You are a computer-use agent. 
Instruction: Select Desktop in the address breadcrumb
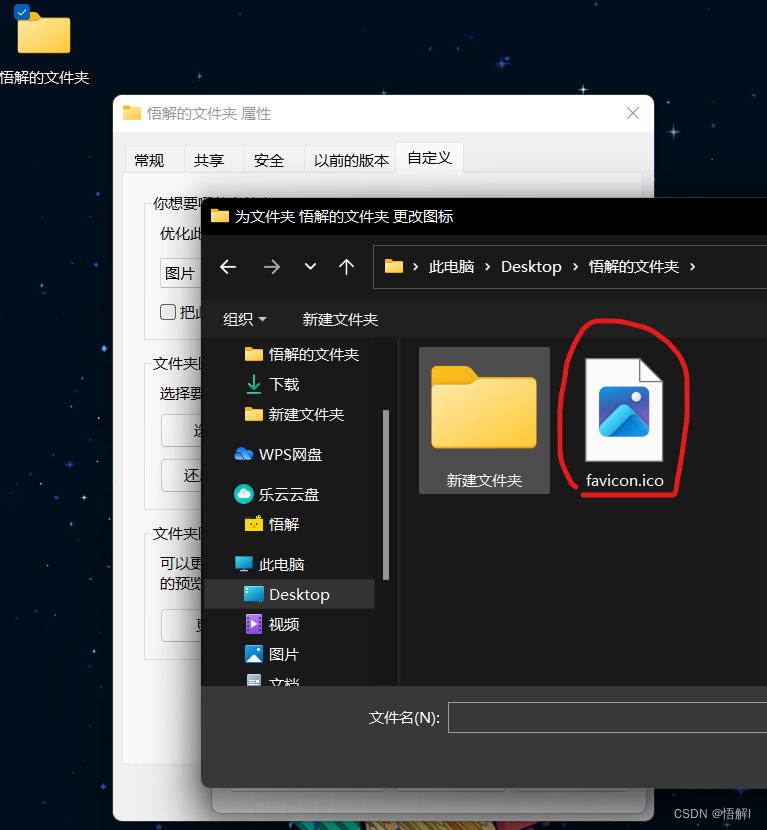(x=531, y=267)
